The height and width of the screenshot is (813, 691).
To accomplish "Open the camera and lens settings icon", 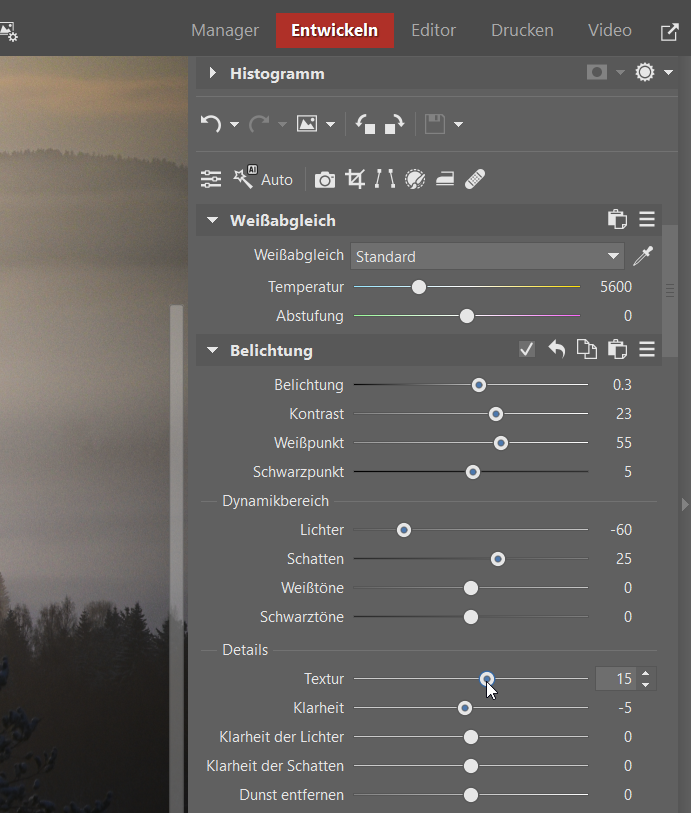I will point(324,180).
